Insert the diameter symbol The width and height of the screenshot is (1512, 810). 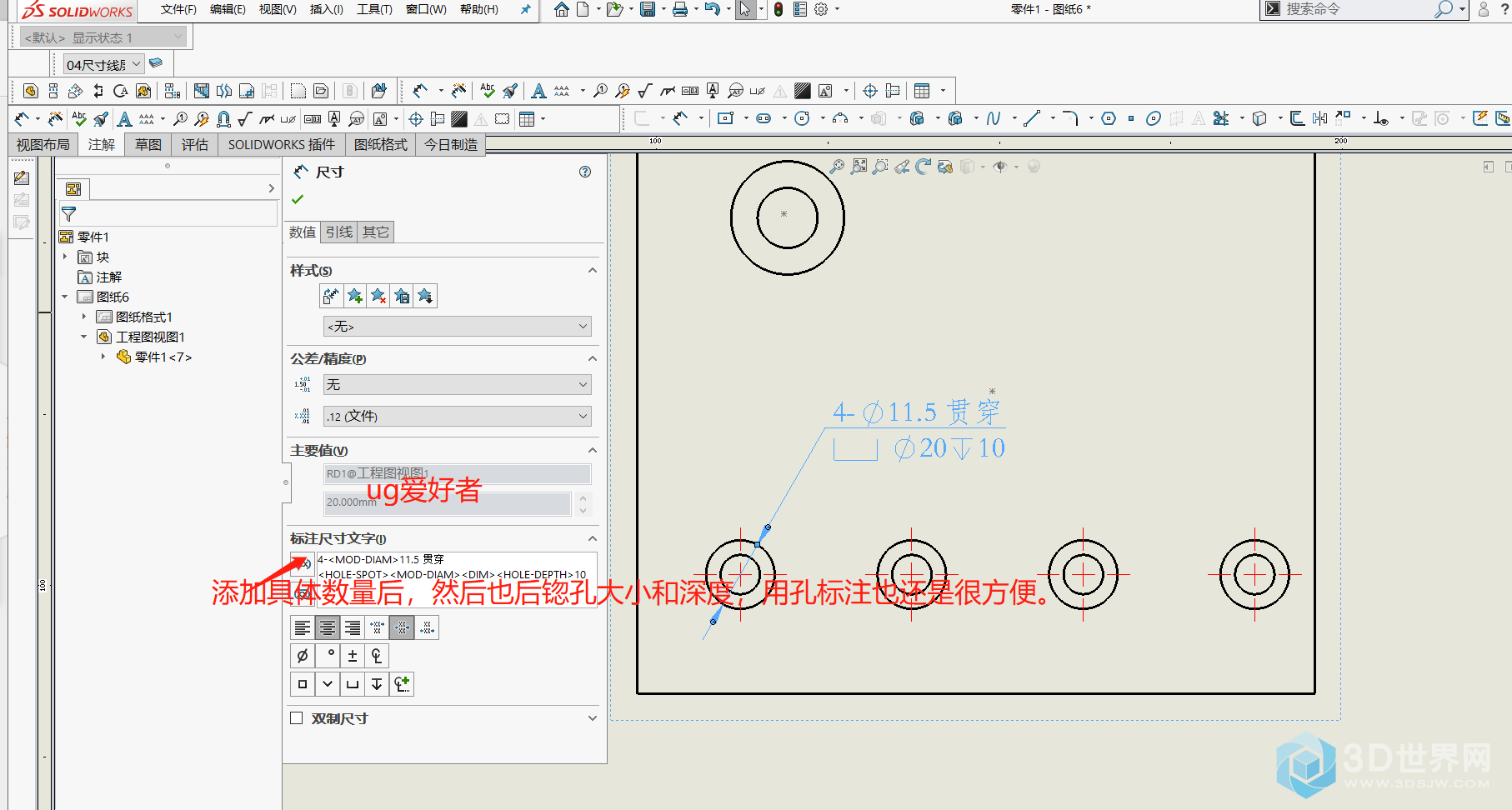(x=303, y=656)
